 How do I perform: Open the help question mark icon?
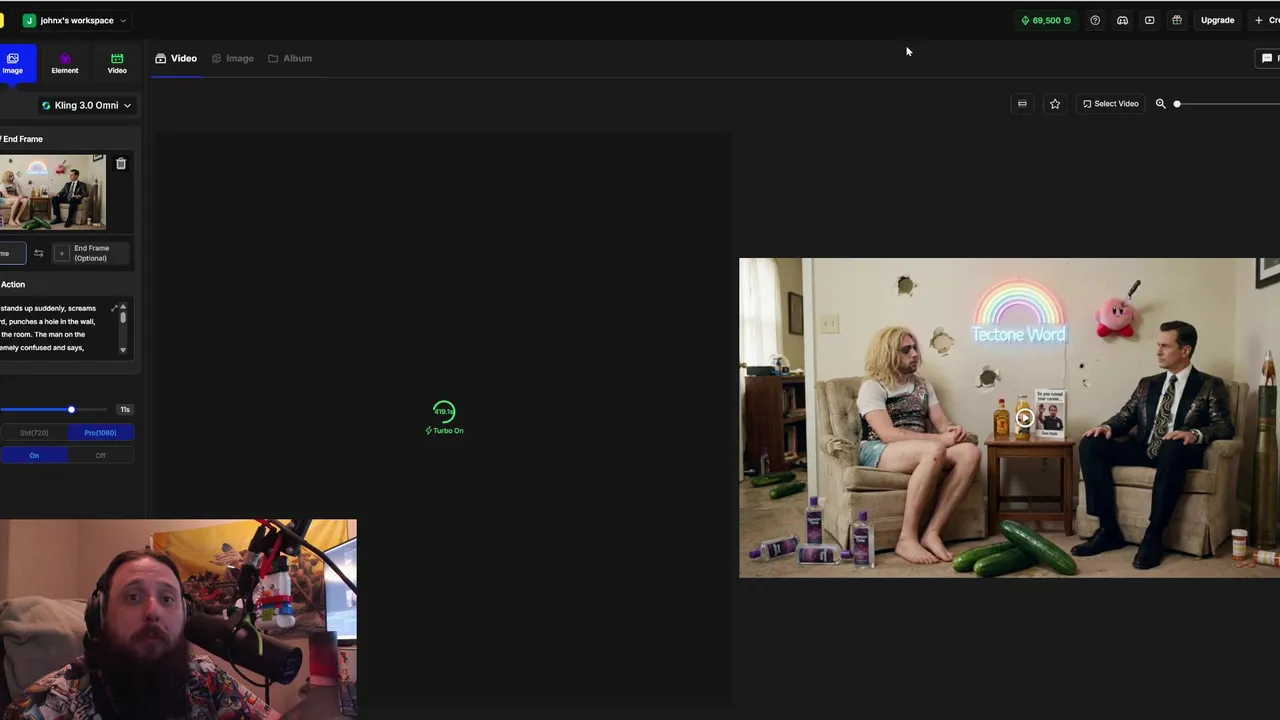[x=1095, y=20]
